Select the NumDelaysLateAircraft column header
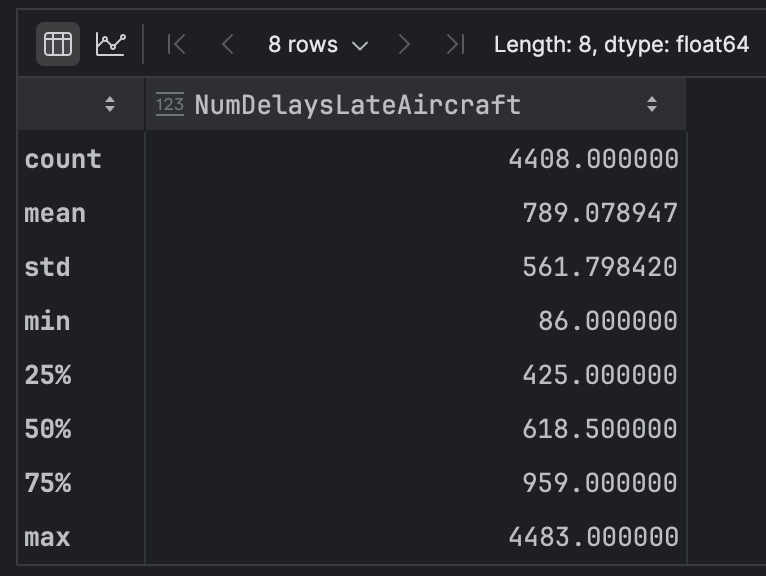Screen dimensions: 766x576 click(x=357, y=104)
